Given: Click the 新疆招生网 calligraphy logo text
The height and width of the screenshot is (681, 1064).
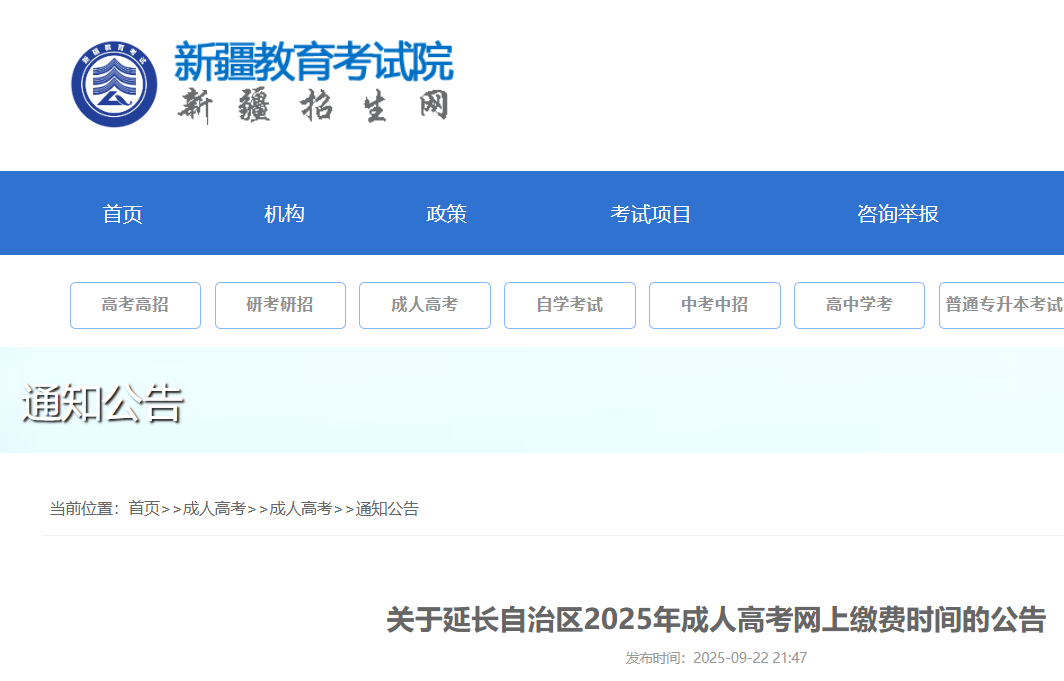Looking at the screenshot, I should pyautogui.click(x=313, y=106).
